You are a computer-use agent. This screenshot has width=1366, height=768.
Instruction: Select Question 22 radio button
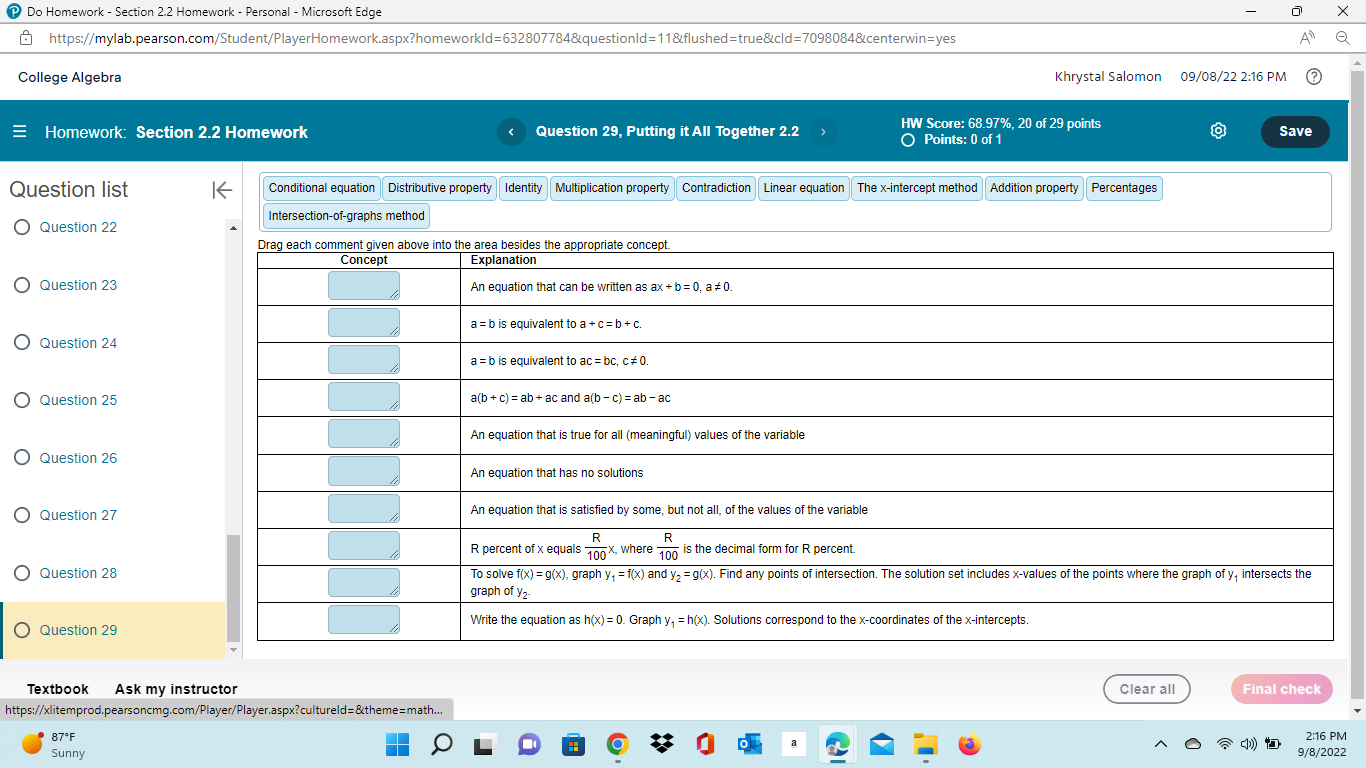click(x=22, y=227)
